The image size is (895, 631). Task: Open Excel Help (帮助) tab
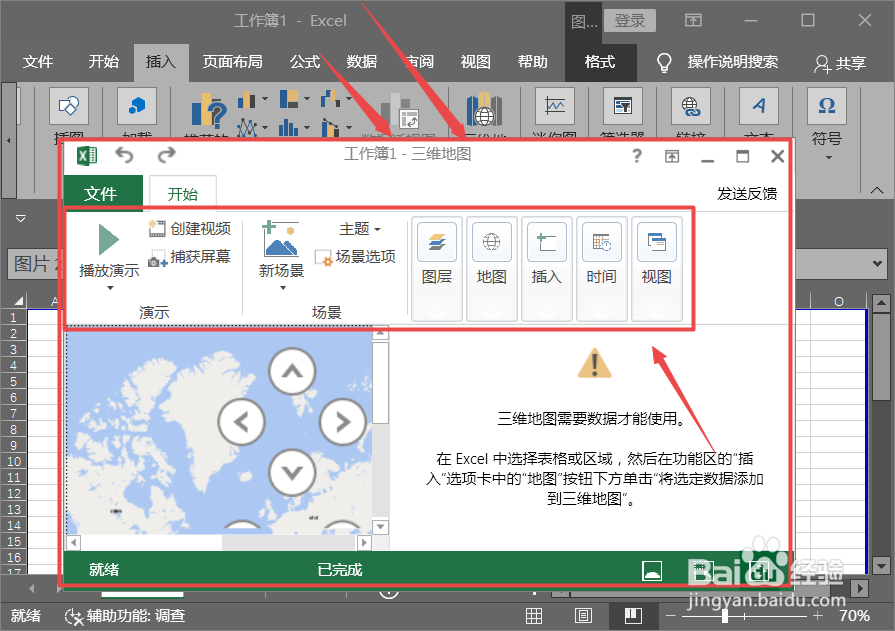click(533, 62)
